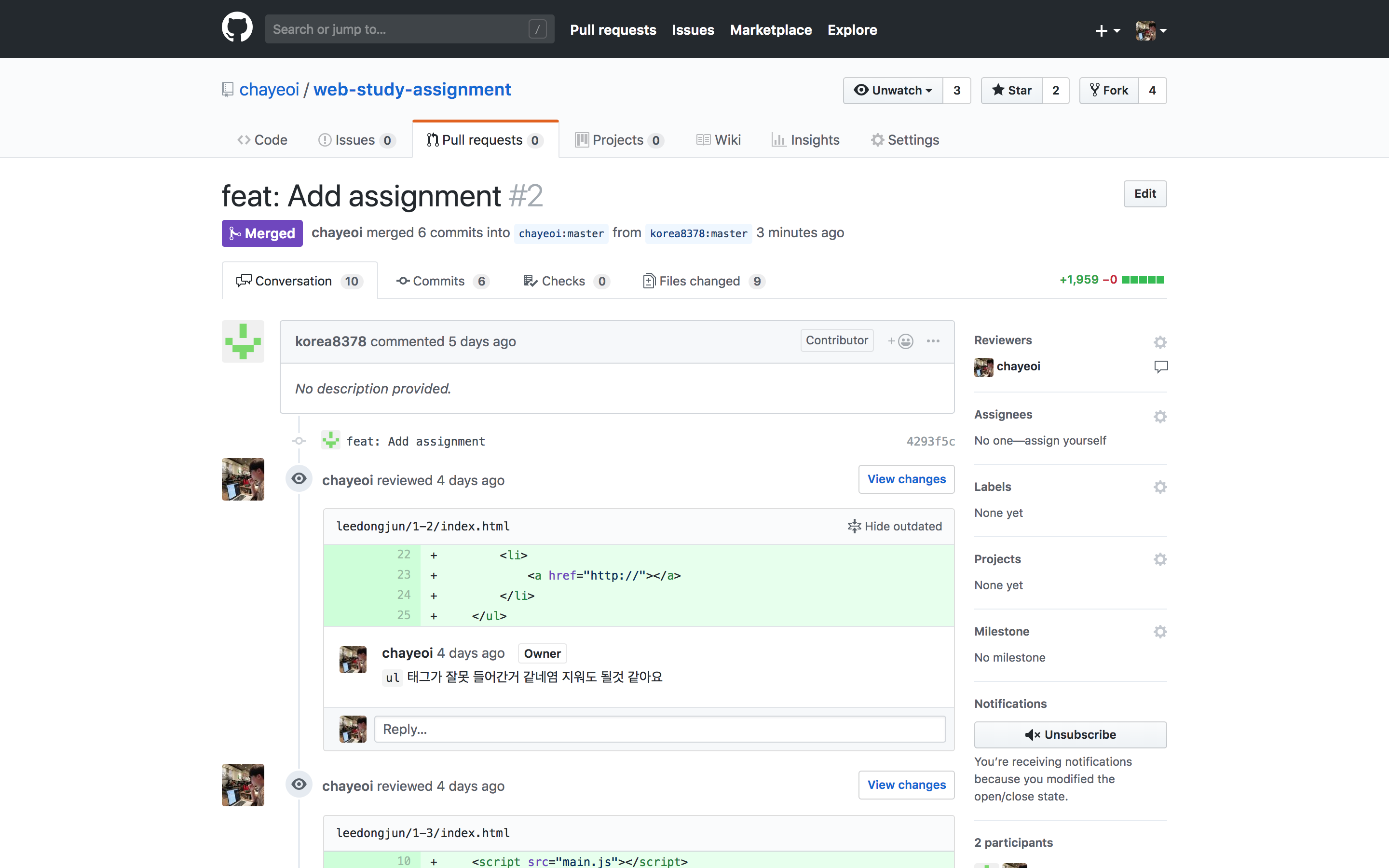Open commit 4293f5c link
Screen dimensions: 1389x868
(930, 441)
